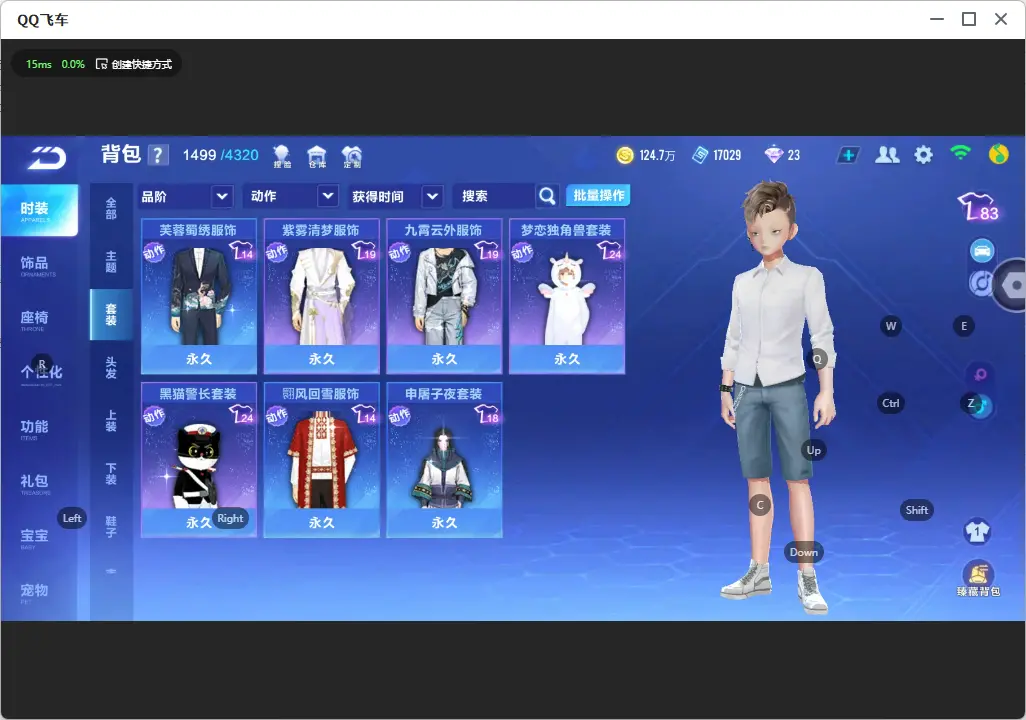Click the magnifier search icon
The image size is (1026, 720).
(547, 196)
